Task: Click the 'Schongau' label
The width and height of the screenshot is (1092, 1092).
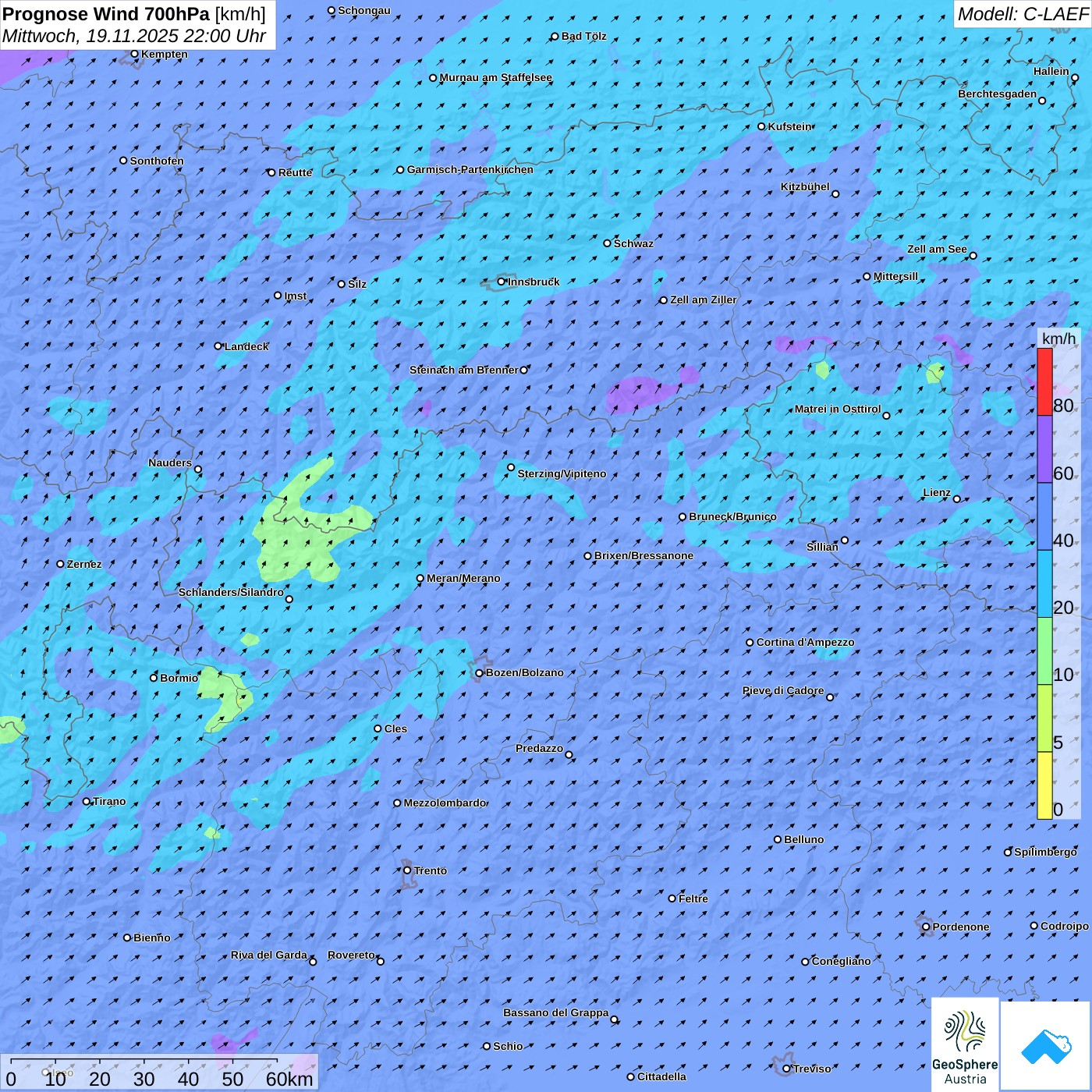Action: [x=363, y=10]
